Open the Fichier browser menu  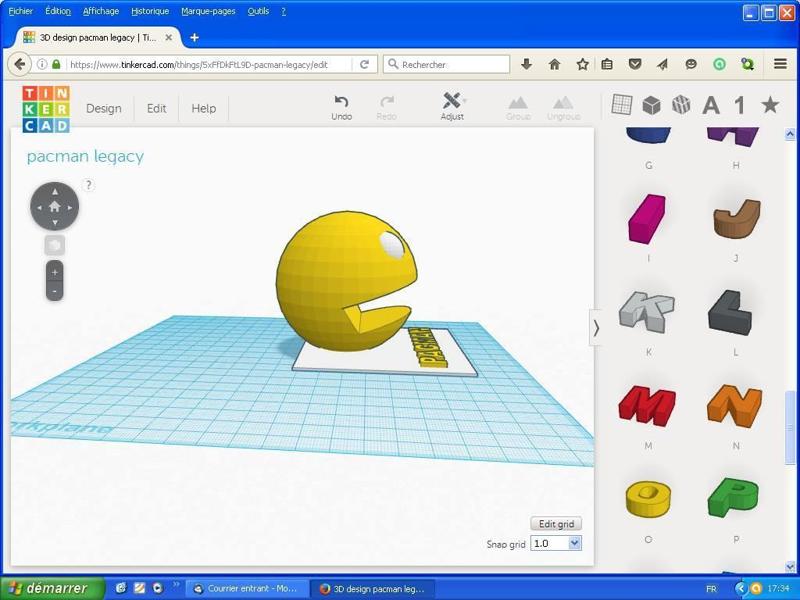[x=20, y=11]
